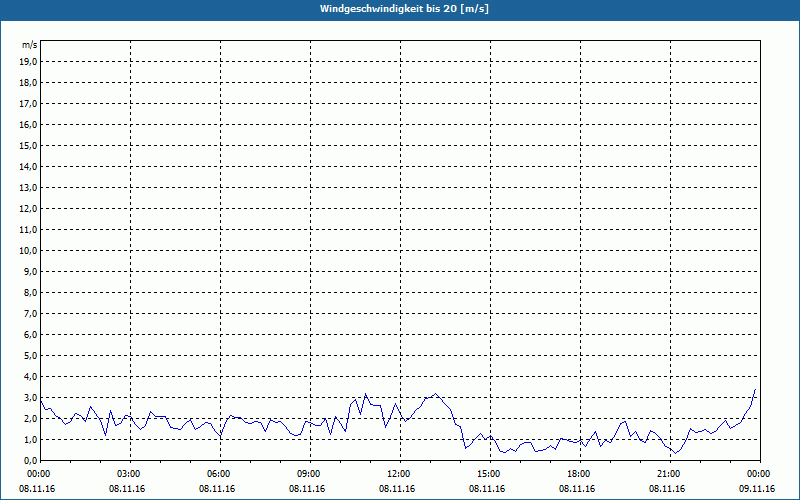
Task: Click the 03:00 time label
Action: pos(131,474)
